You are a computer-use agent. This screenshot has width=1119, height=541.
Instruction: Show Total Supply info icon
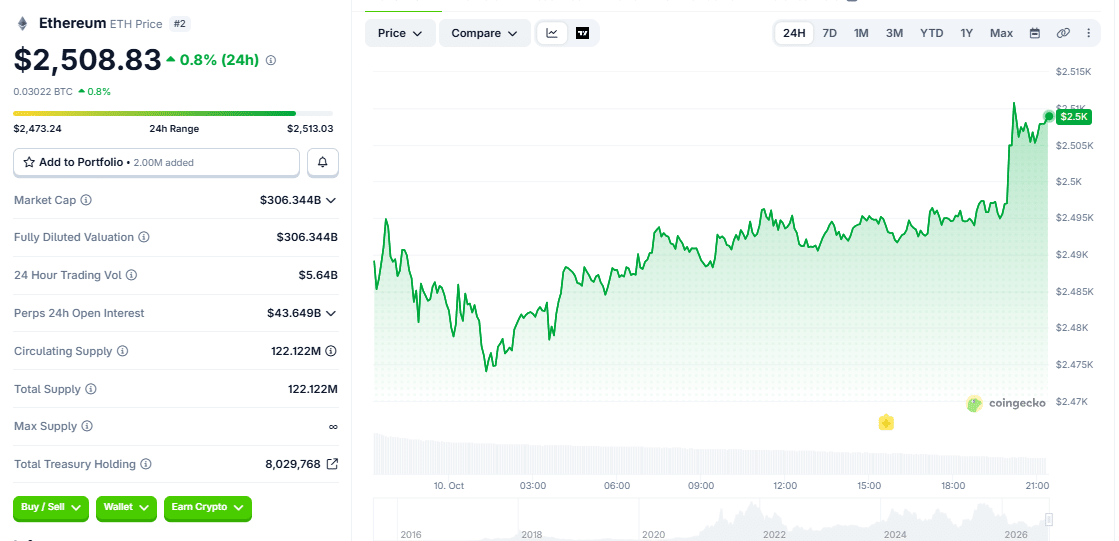[91, 389]
